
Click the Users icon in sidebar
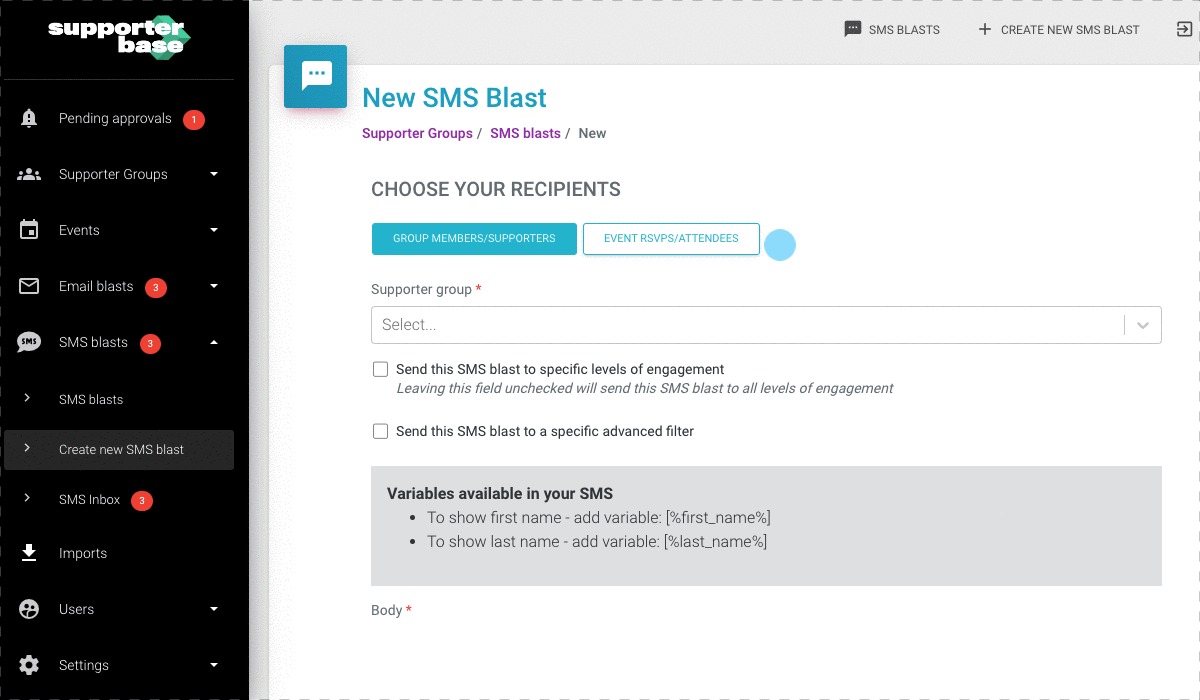[29, 609]
